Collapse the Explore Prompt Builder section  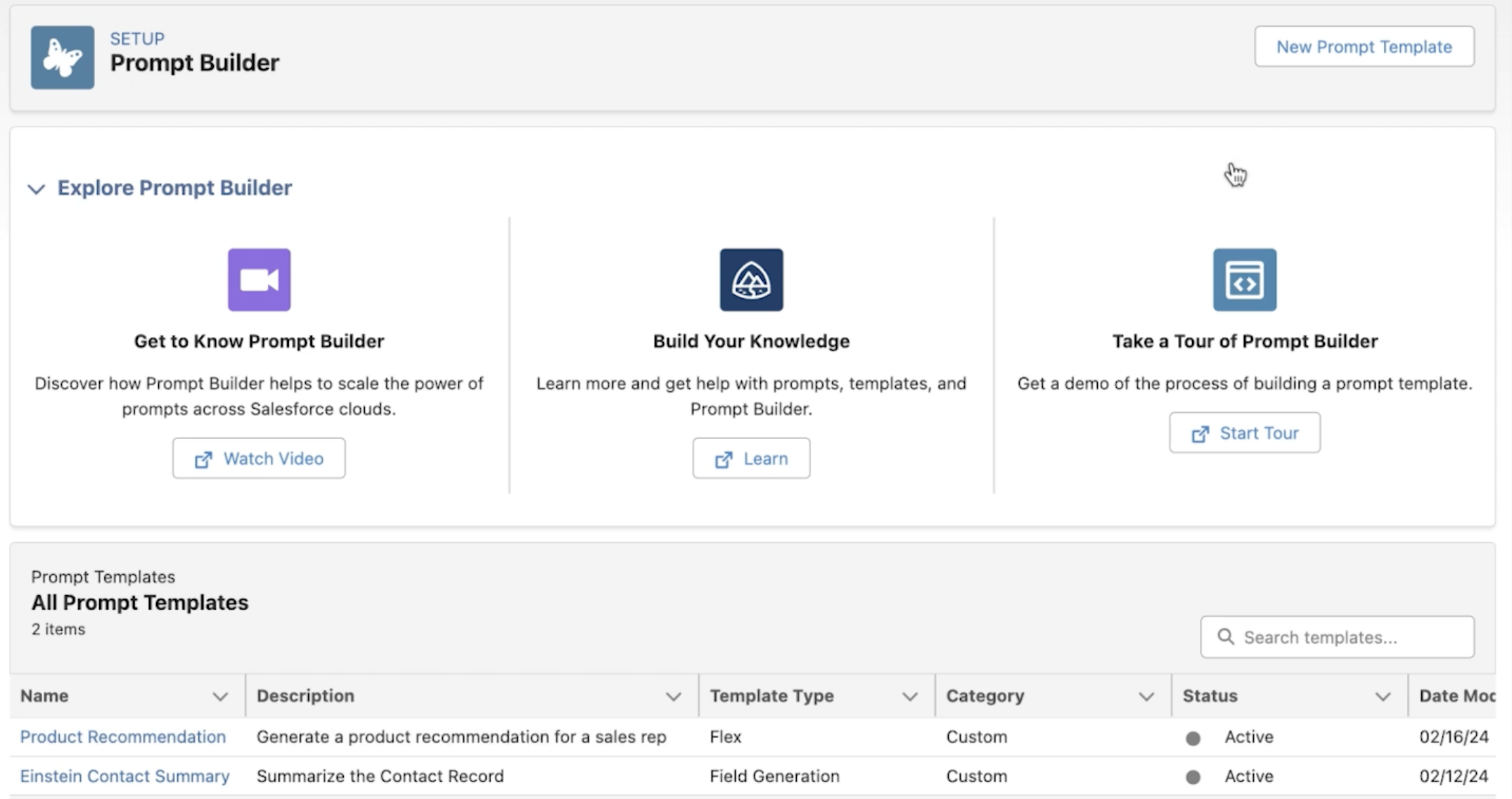[x=36, y=188]
